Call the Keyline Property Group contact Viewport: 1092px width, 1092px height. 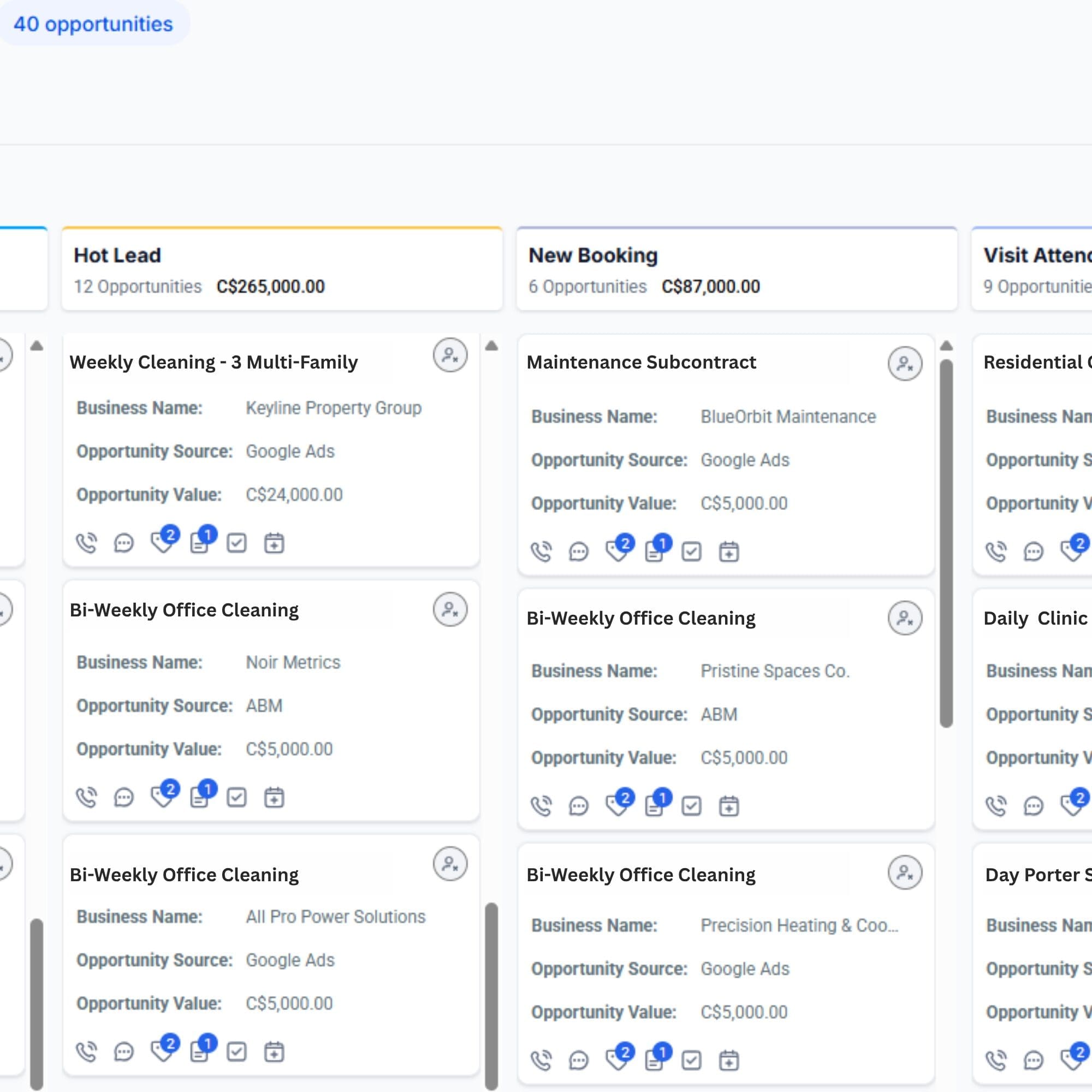[86, 543]
